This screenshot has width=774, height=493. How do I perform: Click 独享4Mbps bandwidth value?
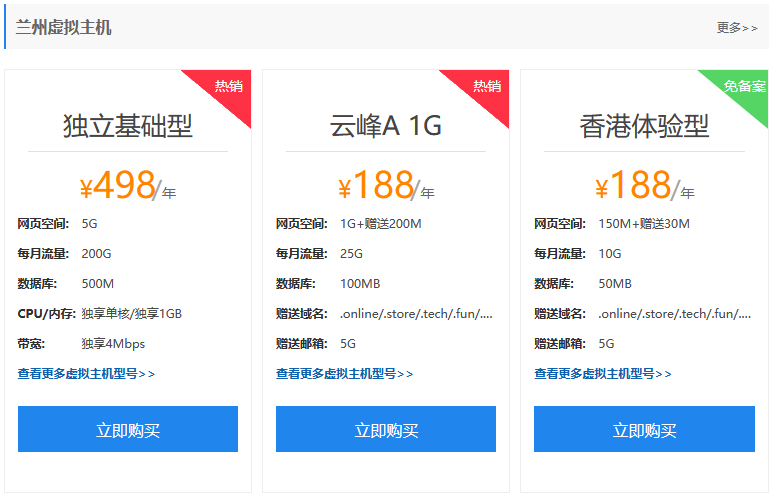click(x=113, y=344)
